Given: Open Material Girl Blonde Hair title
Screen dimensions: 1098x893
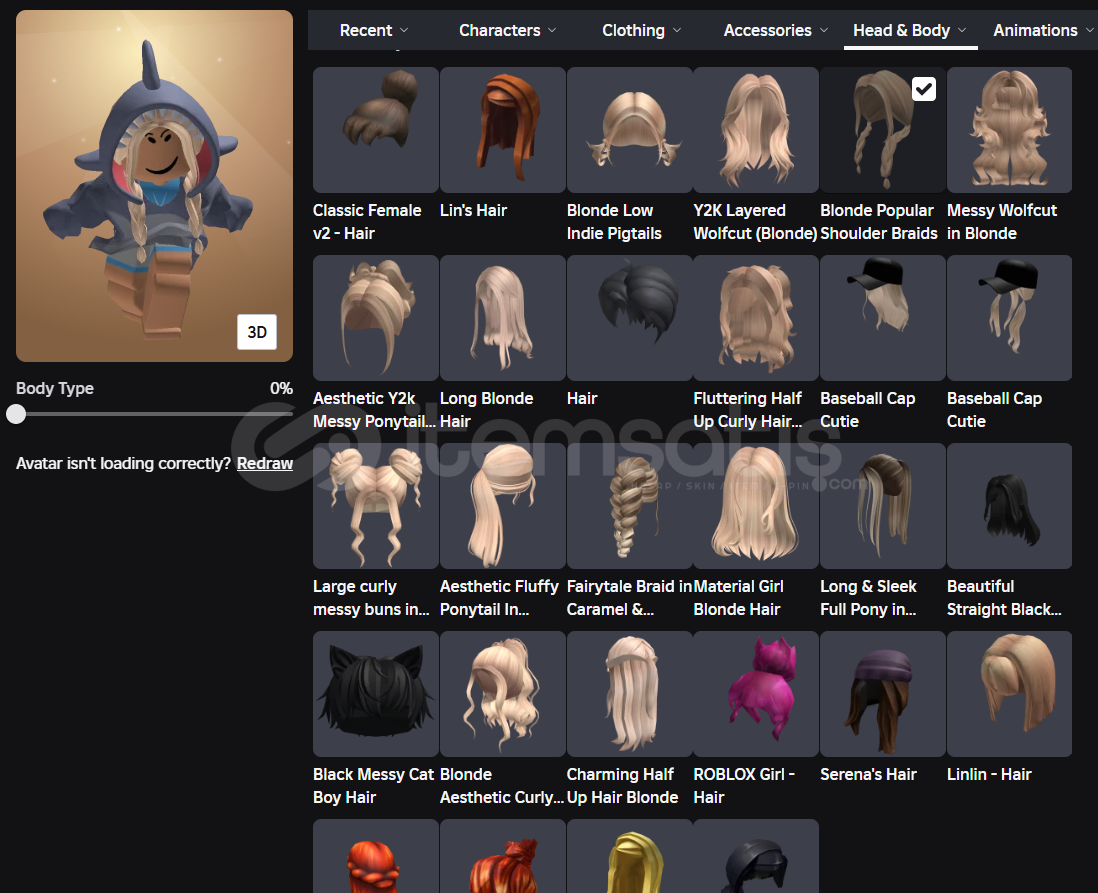Looking at the screenshot, I should point(739,597).
